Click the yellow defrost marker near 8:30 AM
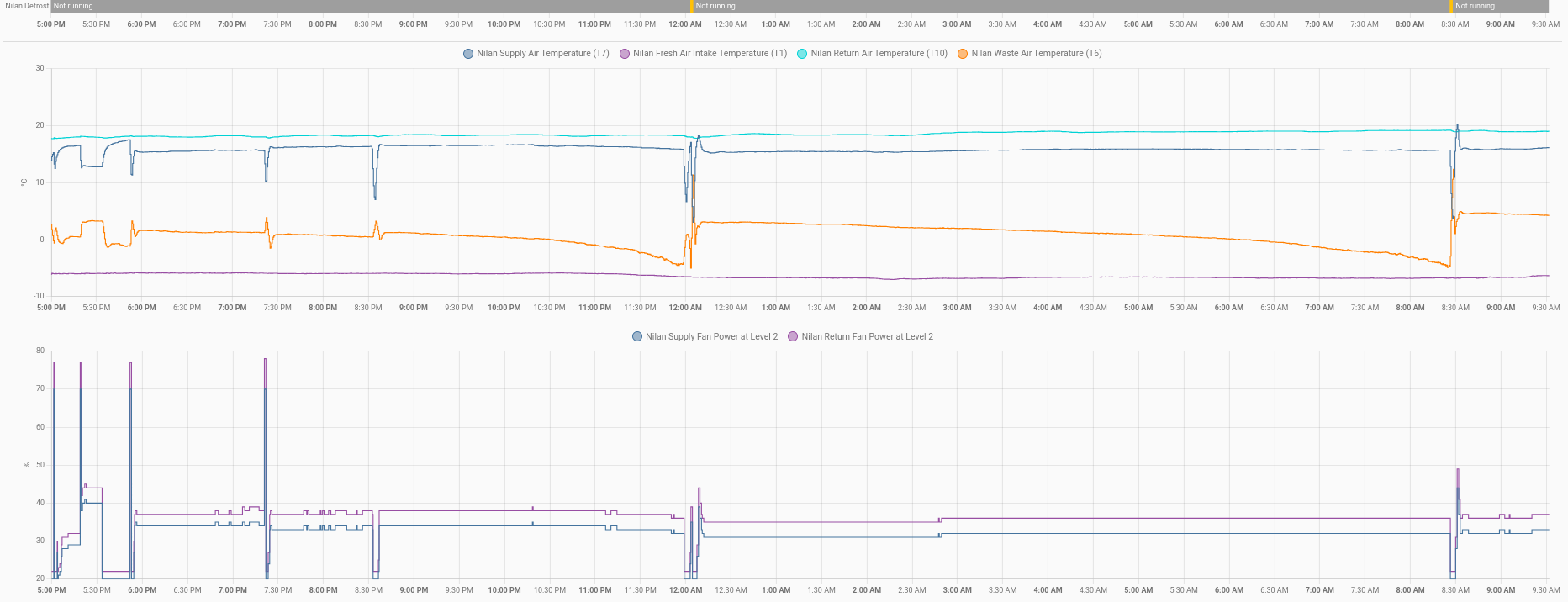This screenshot has width=1568, height=602. point(1451,6)
